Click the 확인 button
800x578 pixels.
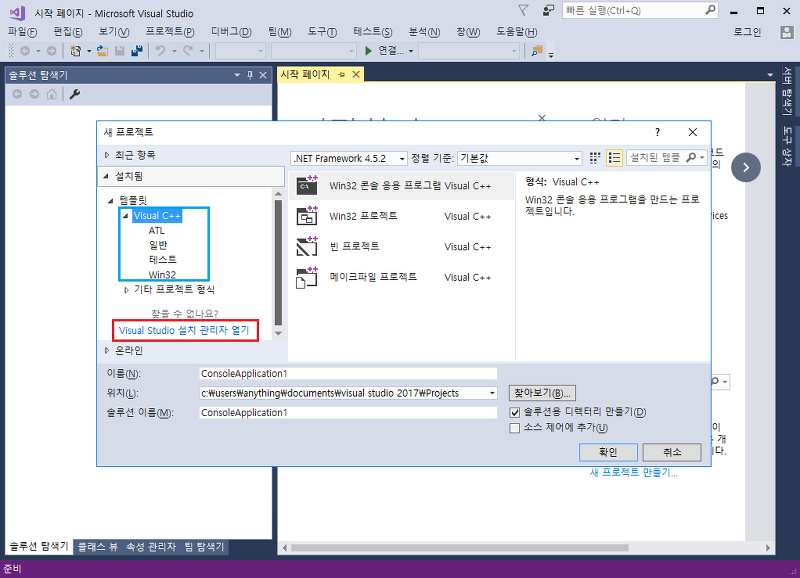tap(608, 452)
